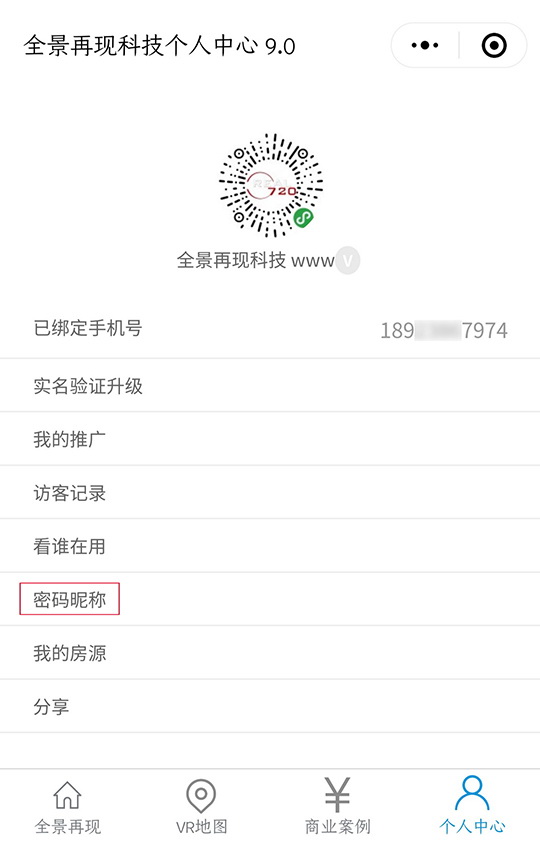Switch to the 商业案例 tab label

[x=337, y=826]
